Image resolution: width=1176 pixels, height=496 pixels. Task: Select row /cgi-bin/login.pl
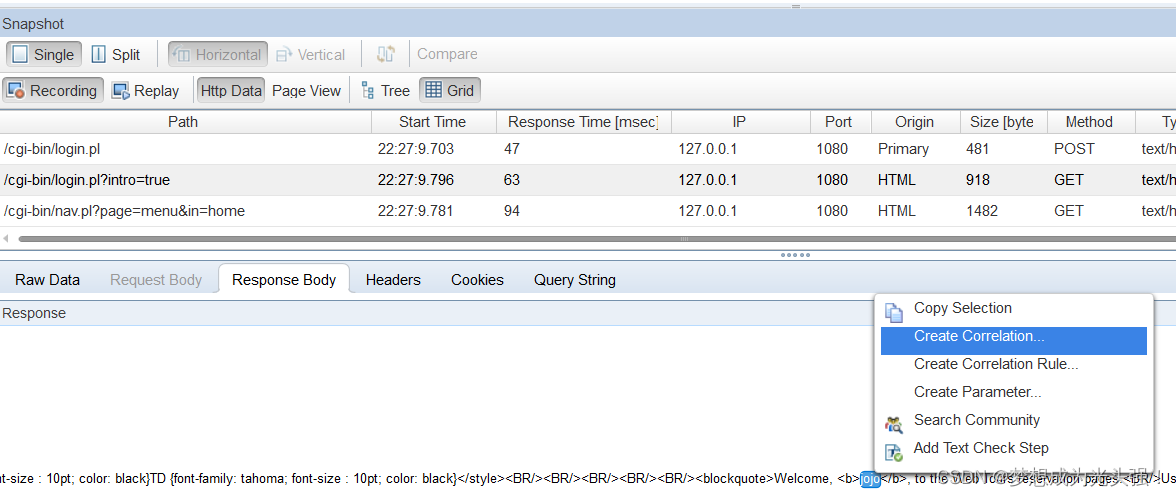coord(588,149)
